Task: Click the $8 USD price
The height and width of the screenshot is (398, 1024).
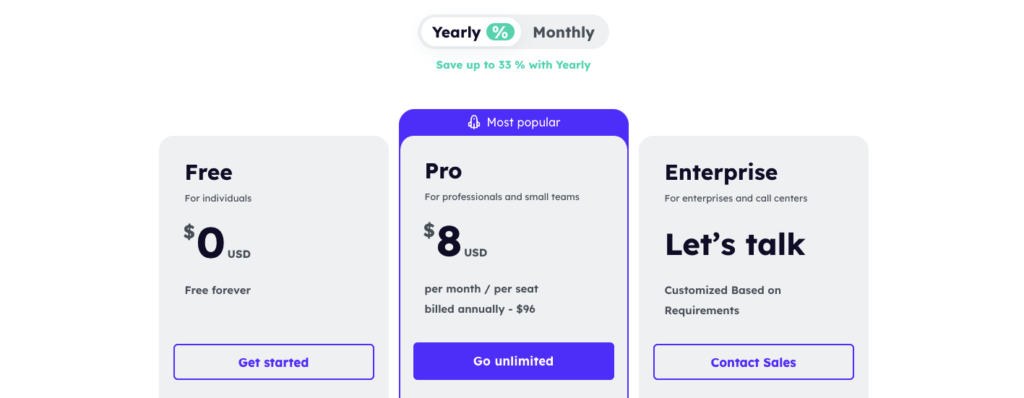Action: (x=456, y=242)
